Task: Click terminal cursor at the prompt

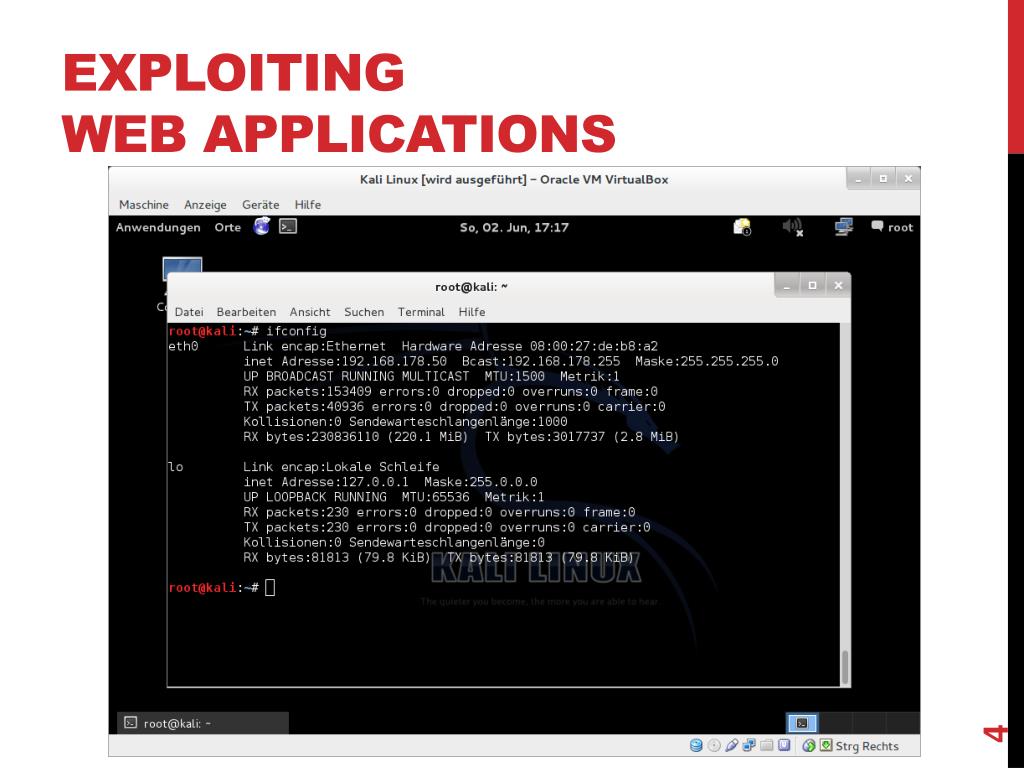Action: click(270, 587)
